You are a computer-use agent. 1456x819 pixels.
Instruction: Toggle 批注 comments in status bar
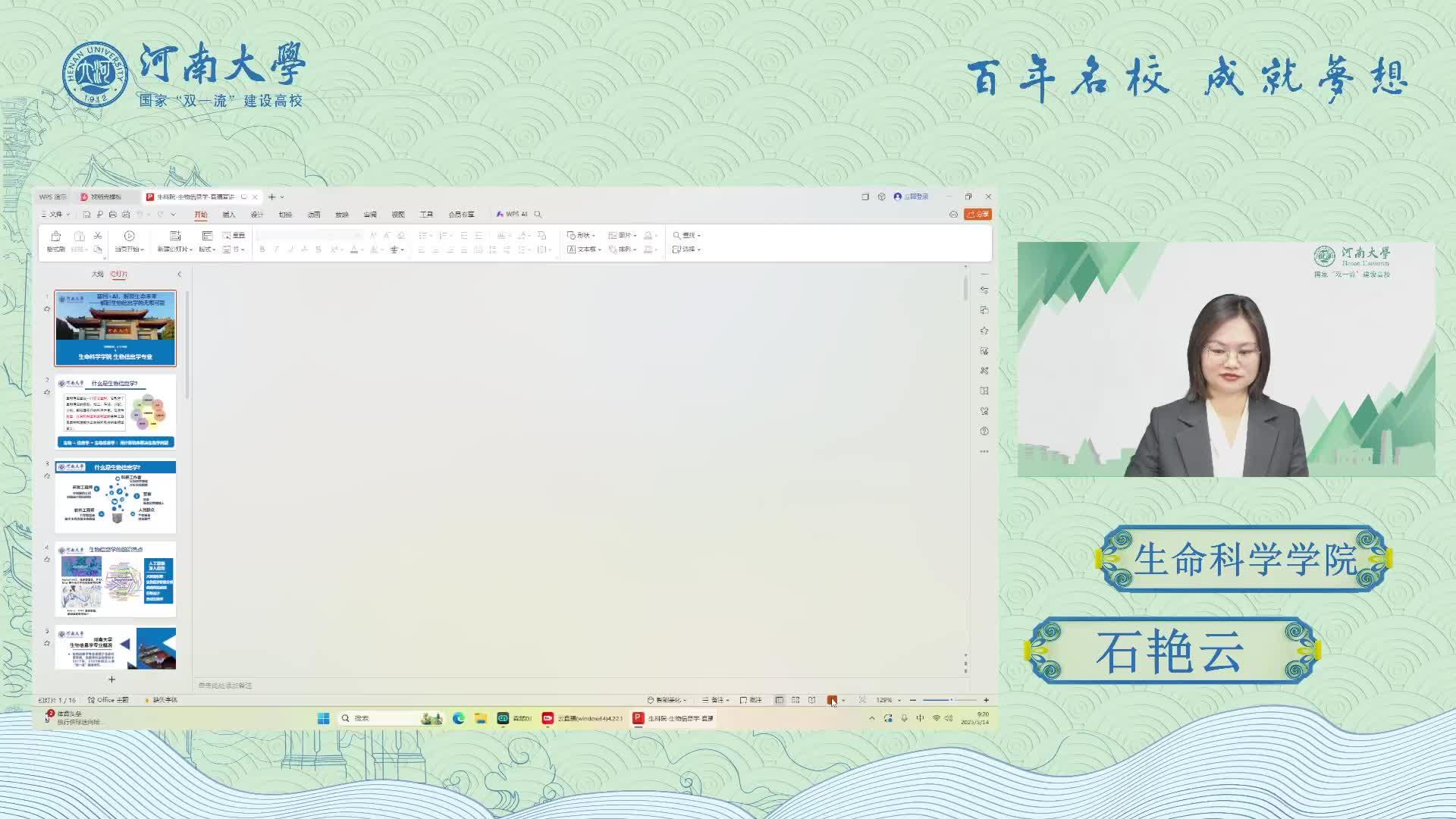tap(751, 700)
